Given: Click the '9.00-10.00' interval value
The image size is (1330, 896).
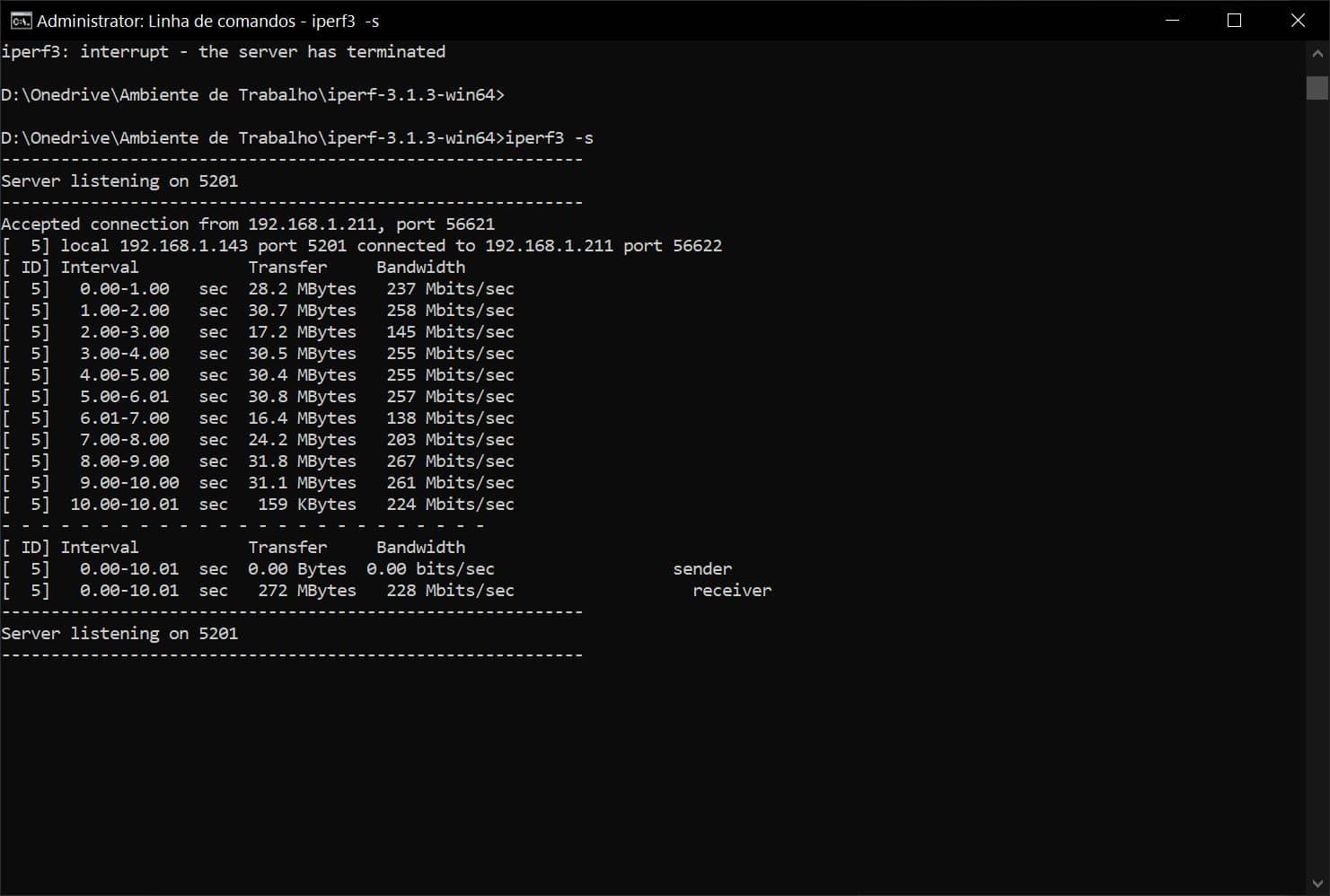Looking at the screenshot, I should tap(129, 483).
